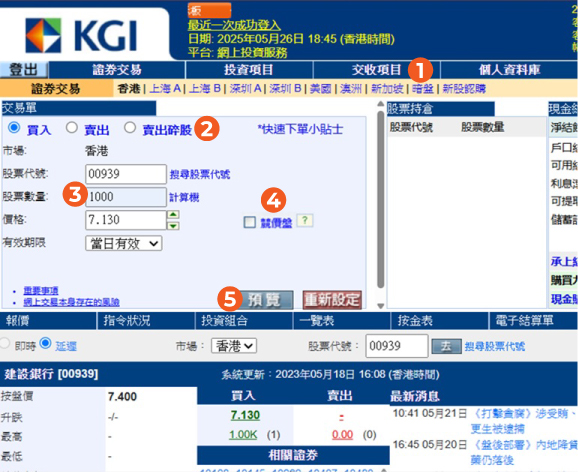
Task: Select the 即時 quote radio button
Action: 4,343
